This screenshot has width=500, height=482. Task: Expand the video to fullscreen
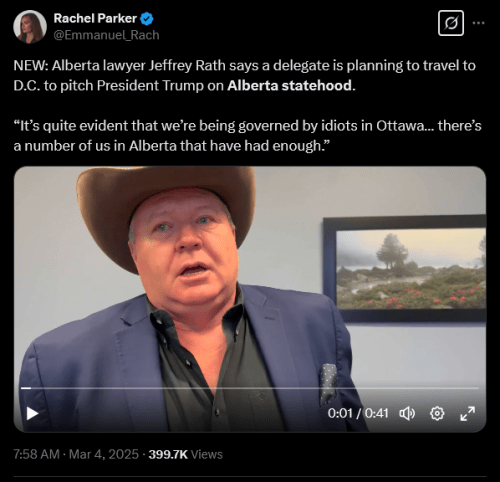[467, 414]
